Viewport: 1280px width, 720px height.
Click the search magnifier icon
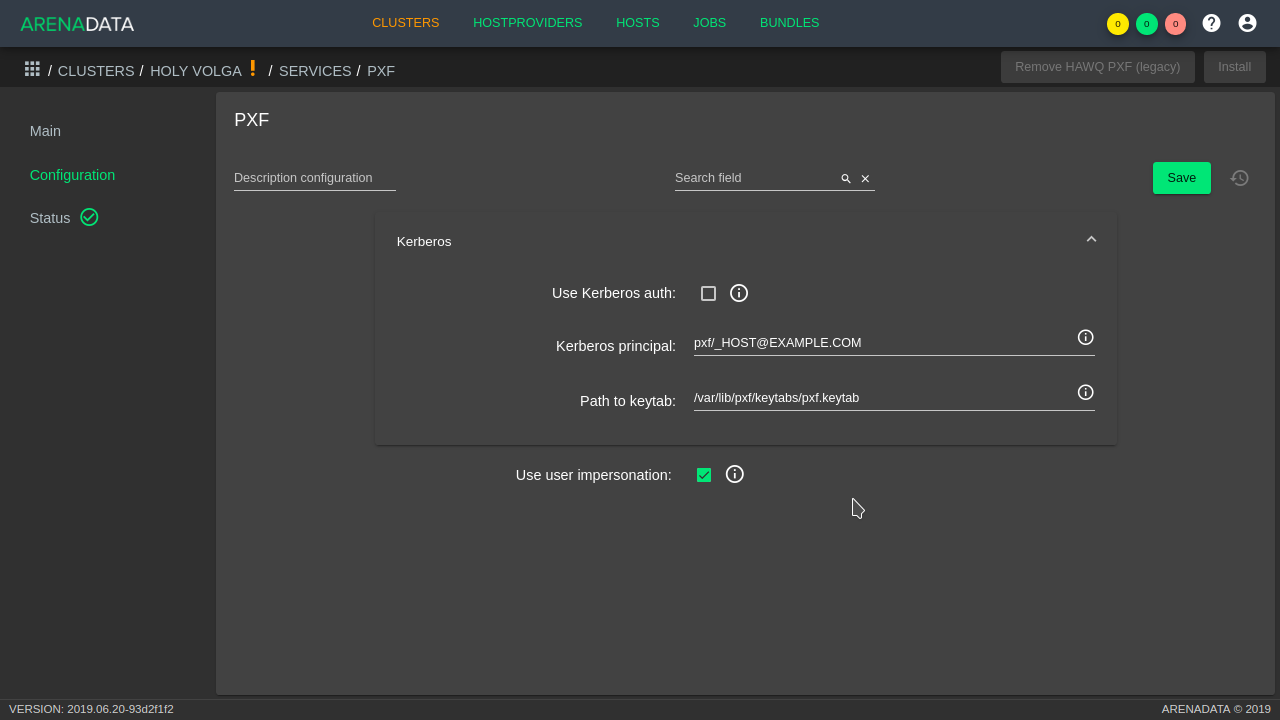846,179
